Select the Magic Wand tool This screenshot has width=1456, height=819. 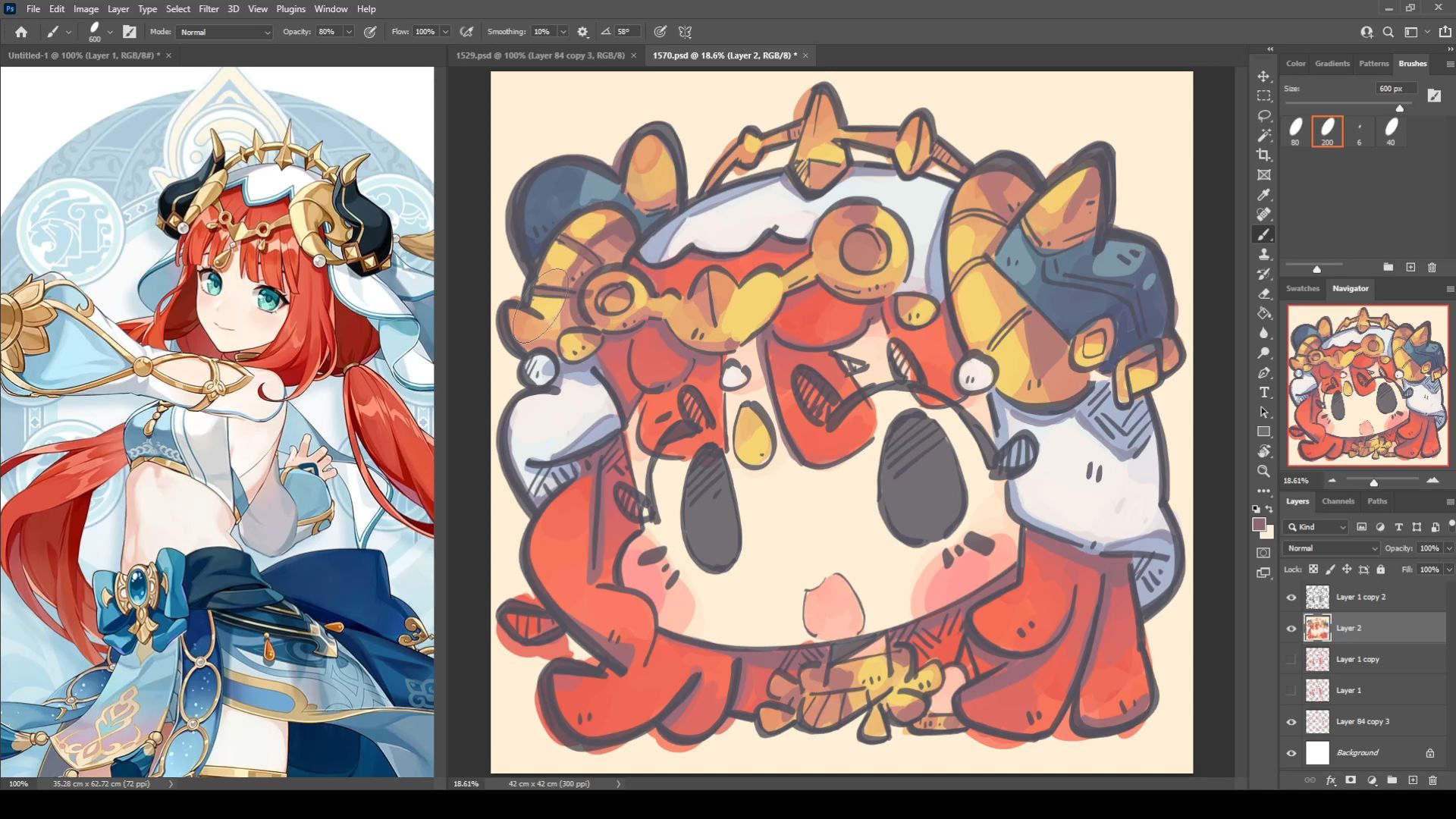coord(1263,135)
